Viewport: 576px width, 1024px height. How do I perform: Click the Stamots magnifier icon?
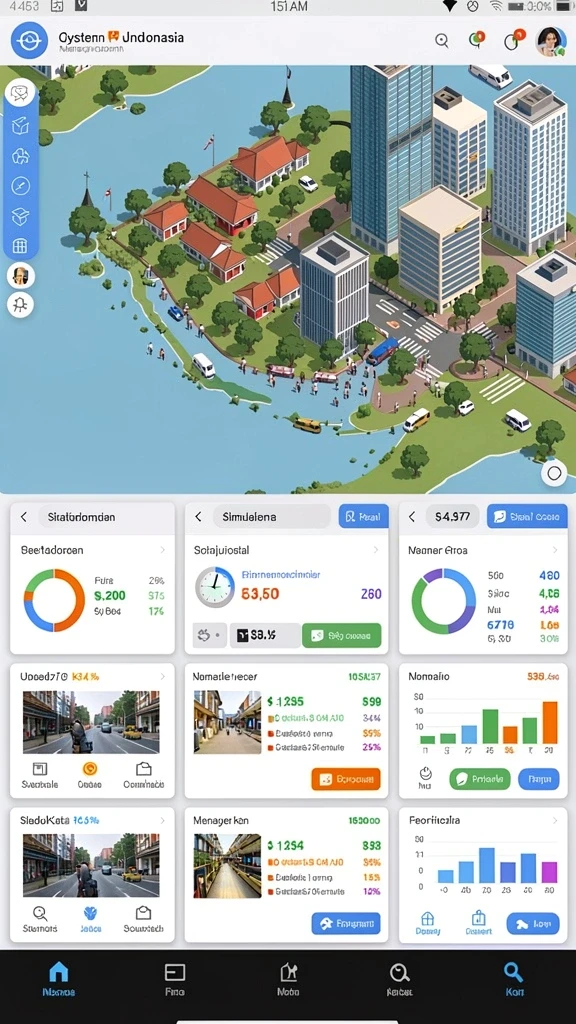(x=40, y=913)
